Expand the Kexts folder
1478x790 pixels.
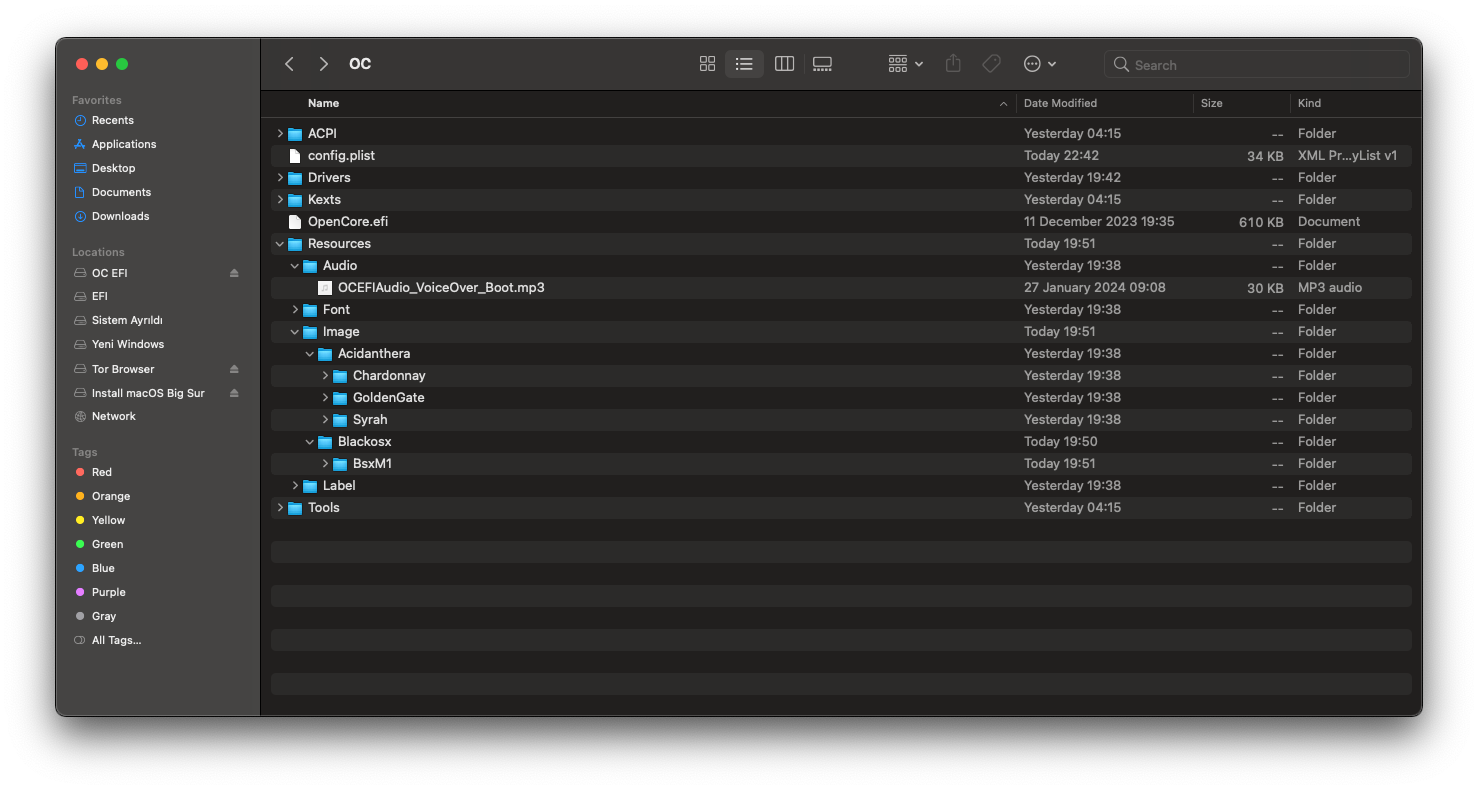(x=280, y=199)
